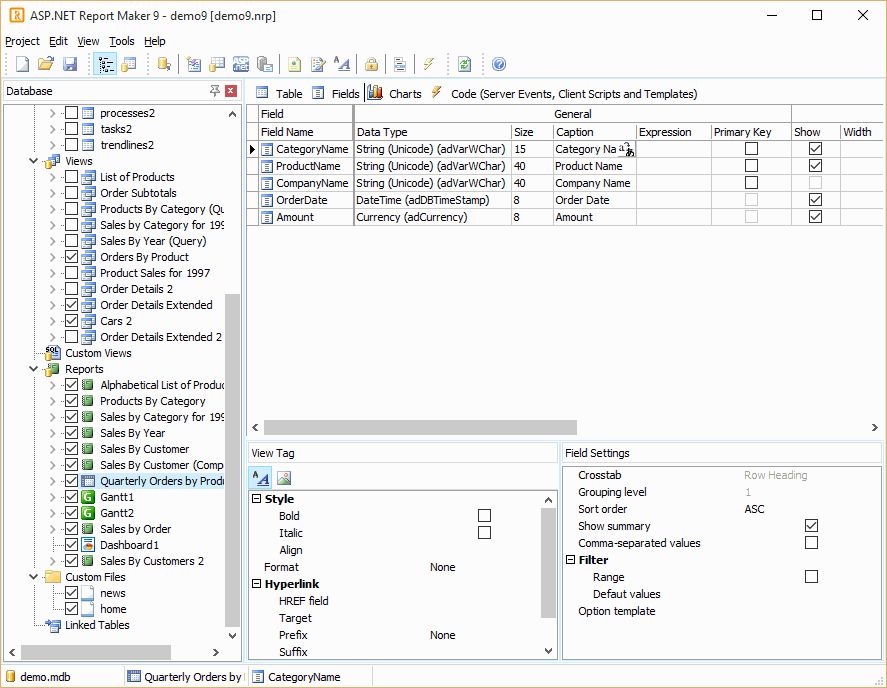Click the lightning bolt generate icon
The image size is (887, 688).
pyautogui.click(x=428, y=64)
